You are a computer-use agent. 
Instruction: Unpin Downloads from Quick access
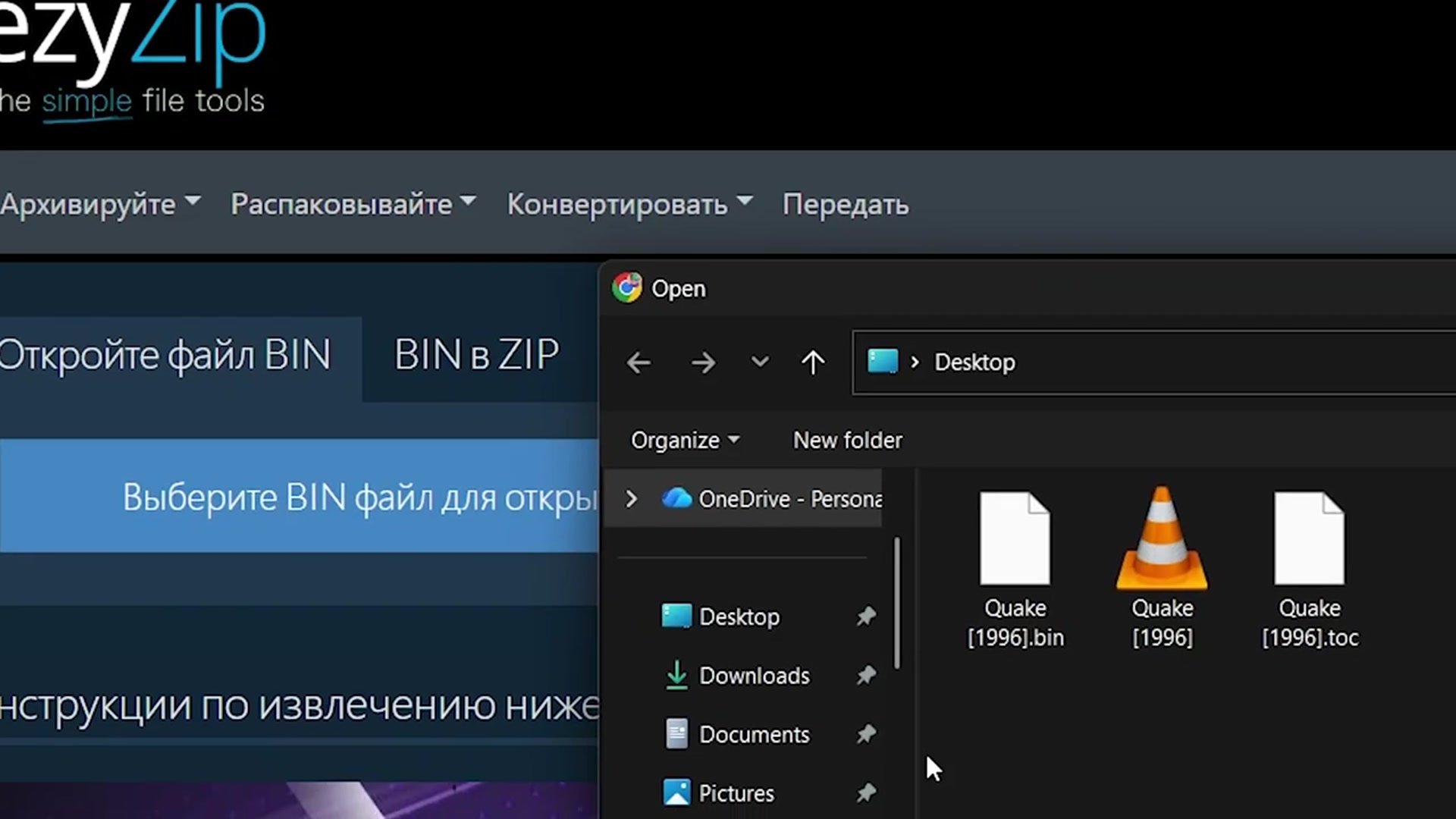pyautogui.click(x=866, y=676)
